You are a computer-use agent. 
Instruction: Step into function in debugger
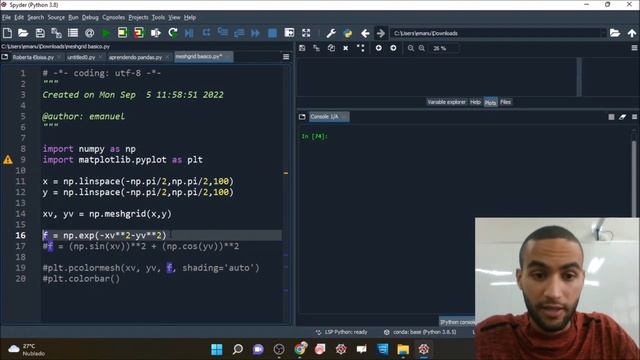pyautogui.click(x=223, y=33)
